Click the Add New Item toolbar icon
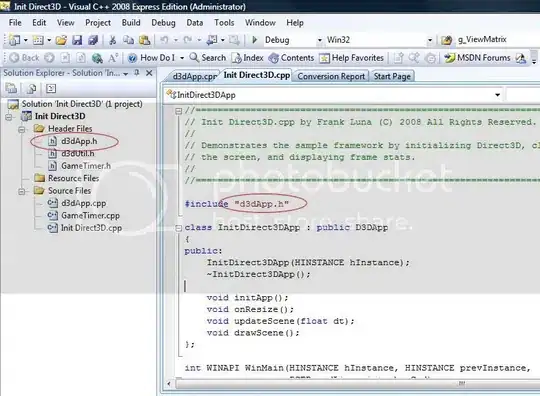 click(x=38, y=40)
